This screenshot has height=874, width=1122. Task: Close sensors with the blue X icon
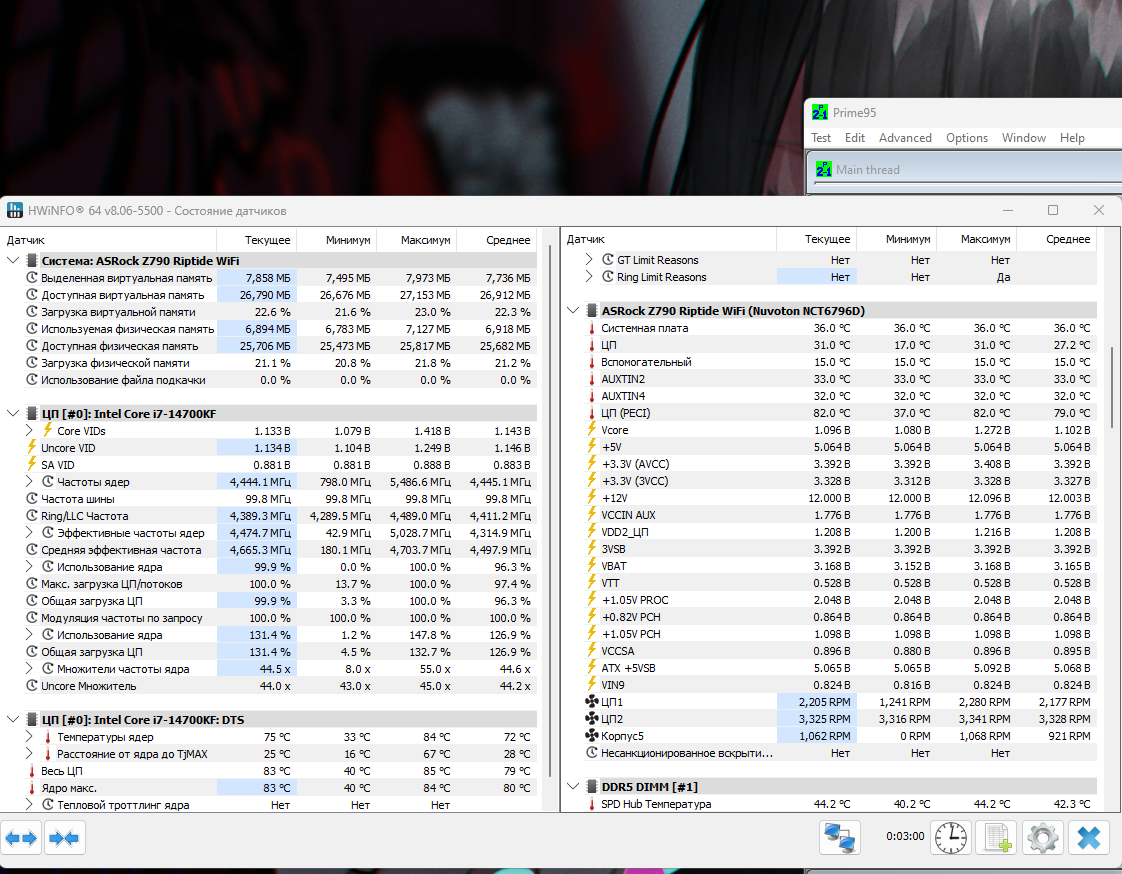(x=1088, y=837)
